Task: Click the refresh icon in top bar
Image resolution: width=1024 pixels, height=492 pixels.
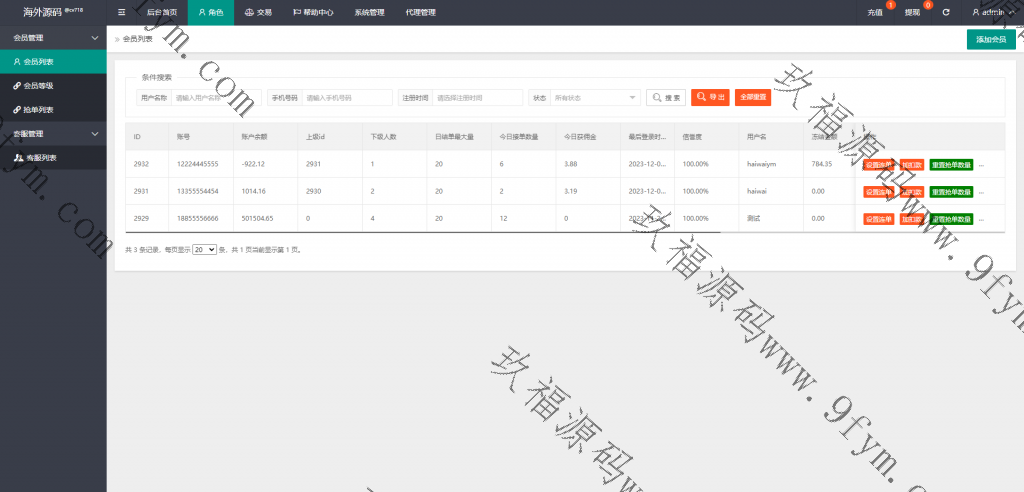Action: click(x=945, y=12)
